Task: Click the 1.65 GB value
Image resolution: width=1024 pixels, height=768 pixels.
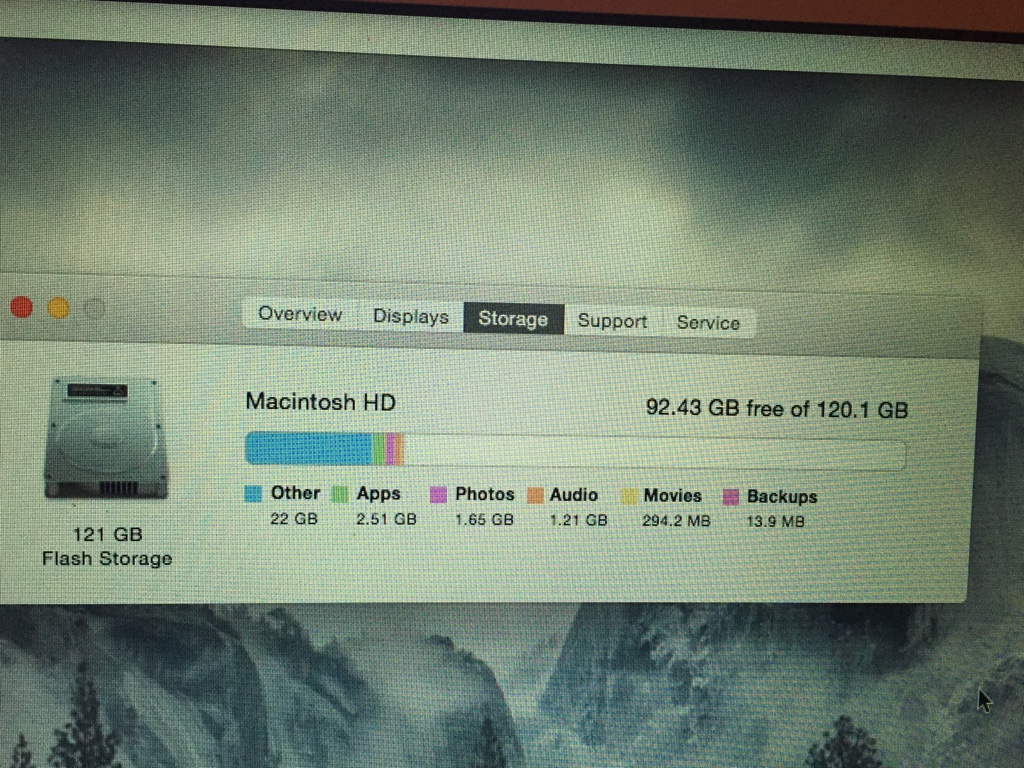Action: click(x=485, y=520)
